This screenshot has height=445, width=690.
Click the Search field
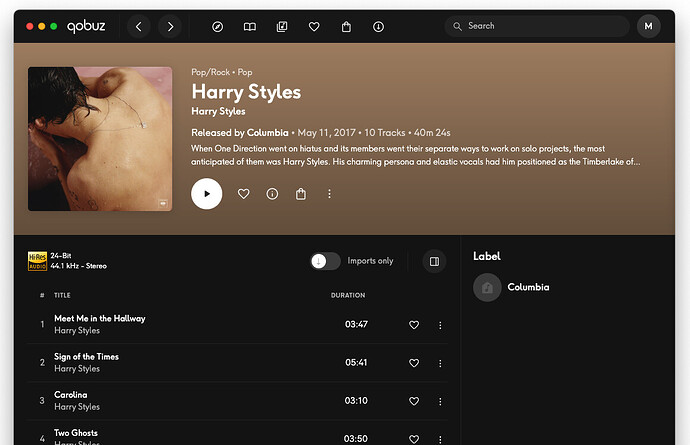click(537, 26)
